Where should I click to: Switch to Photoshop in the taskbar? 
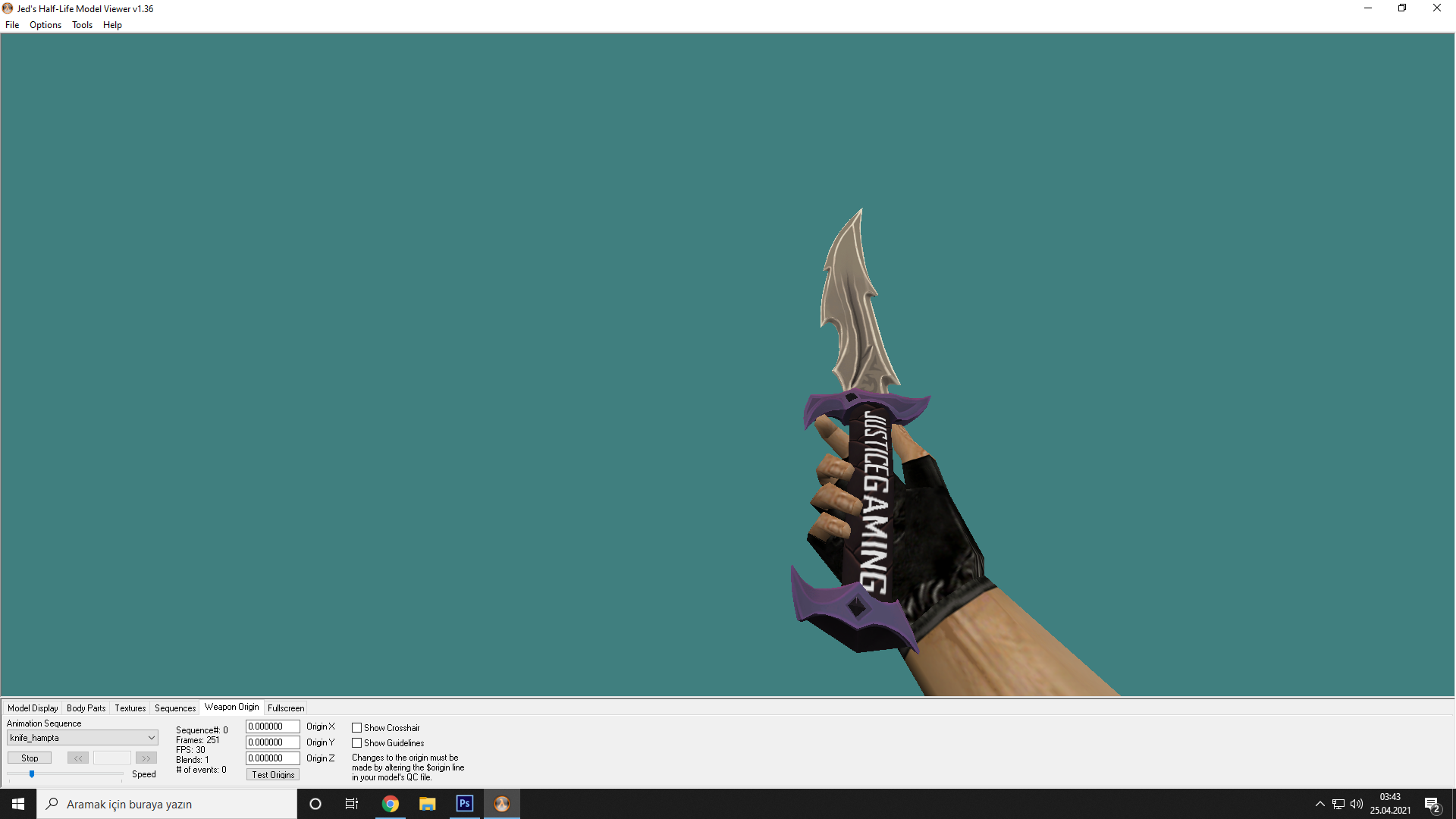(465, 804)
